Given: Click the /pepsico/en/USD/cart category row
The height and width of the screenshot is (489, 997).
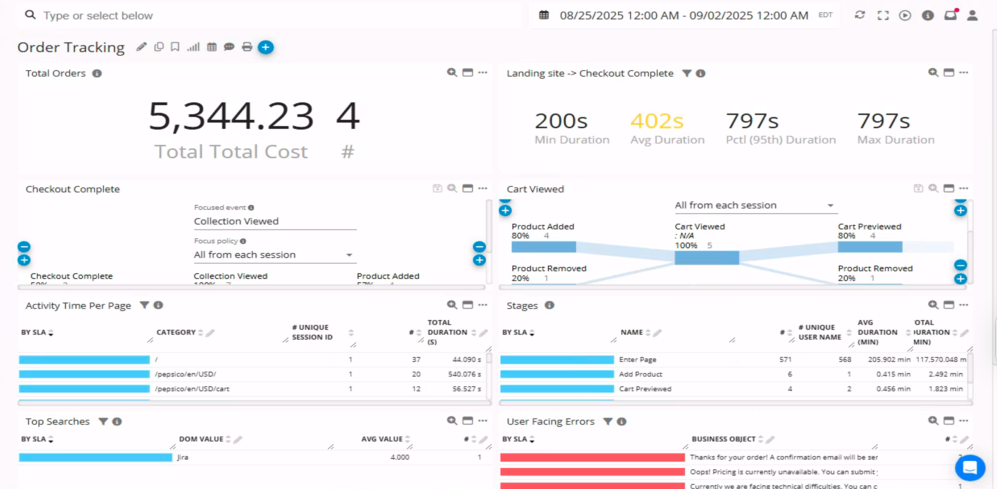Looking at the screenshot, I should [x=252, y=389].
